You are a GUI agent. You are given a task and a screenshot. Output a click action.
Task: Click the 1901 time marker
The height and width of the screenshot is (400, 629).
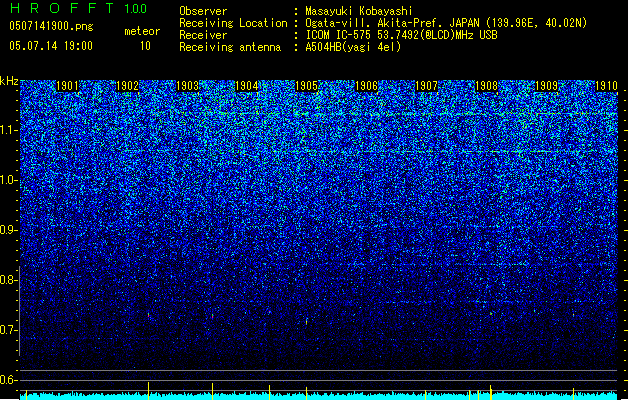(67, 86)
